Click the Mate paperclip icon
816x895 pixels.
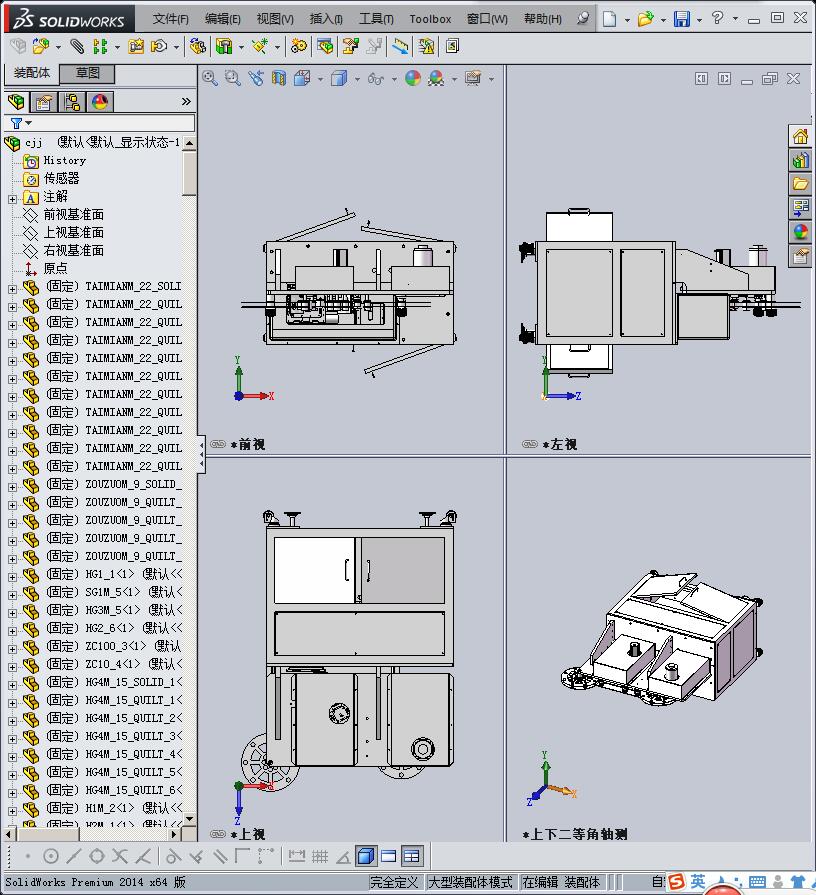coord(76,46)
